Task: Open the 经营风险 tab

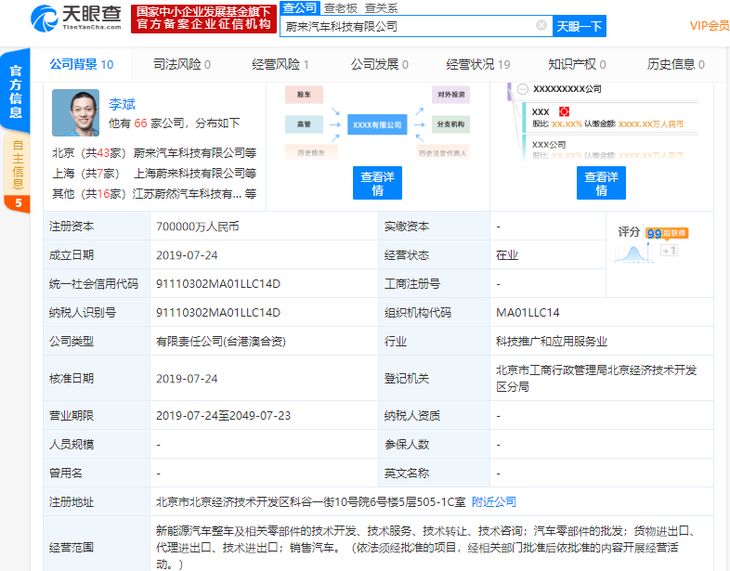Action: [x=280, y=64]
